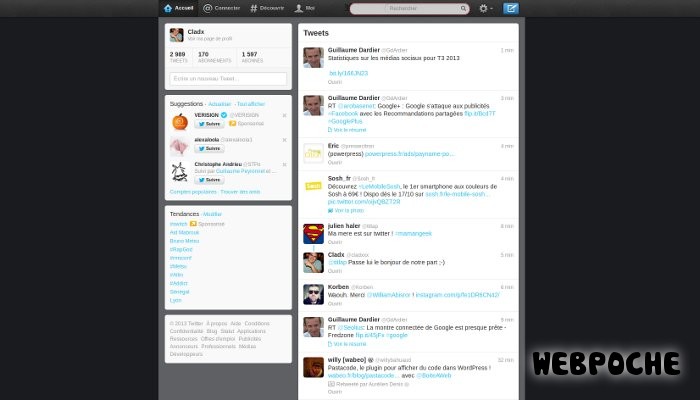Expand julien haler's tweet with Ouvrir
The height and width of the screenshot is (400, 700).
[x=335, y=242]
